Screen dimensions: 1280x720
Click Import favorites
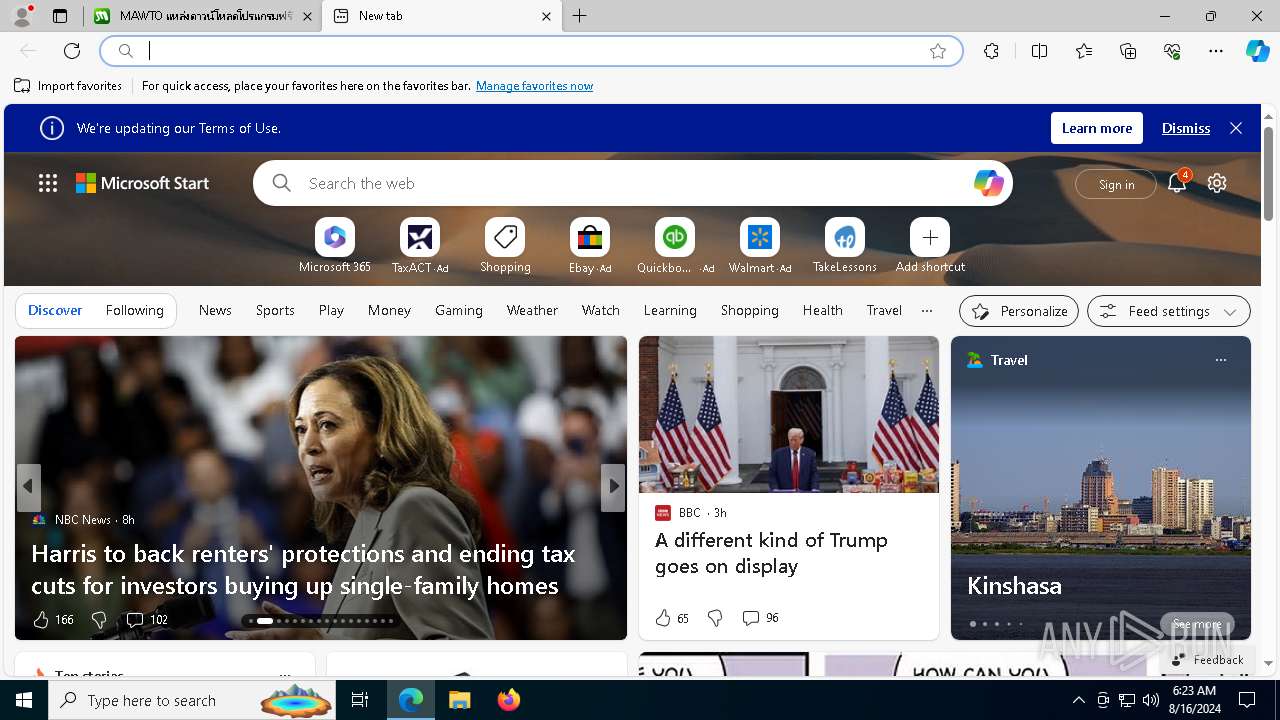coord(68,86)
